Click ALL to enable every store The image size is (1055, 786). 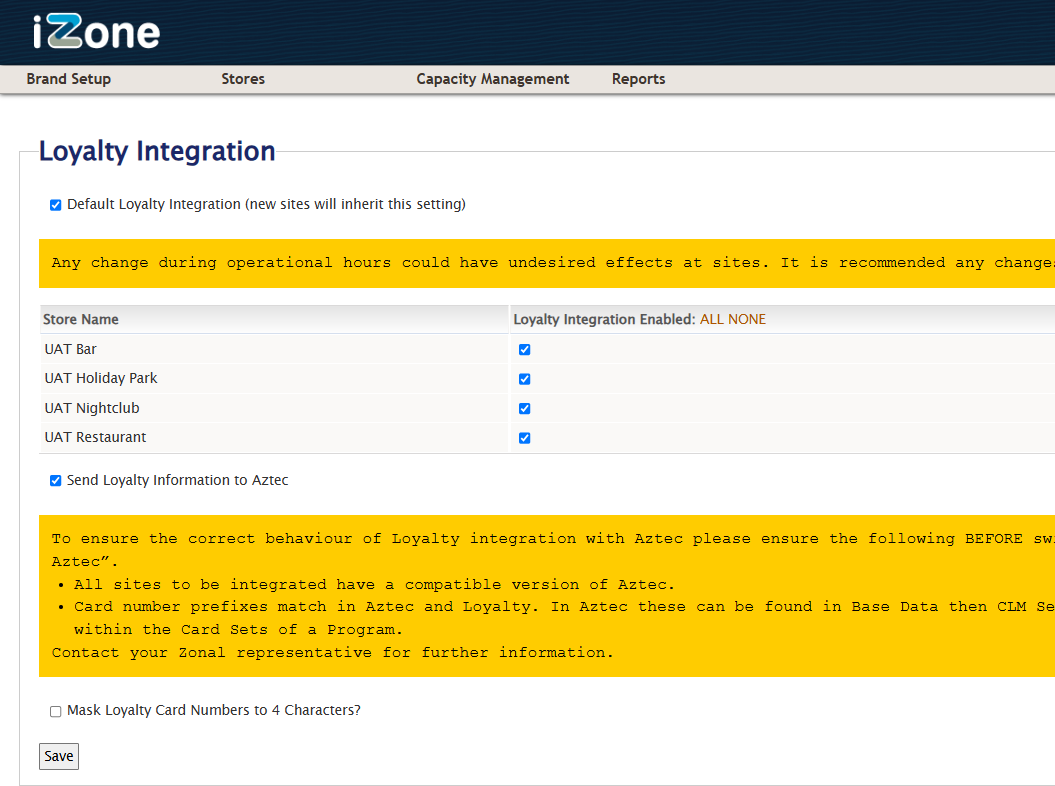[x=712, y=320]
